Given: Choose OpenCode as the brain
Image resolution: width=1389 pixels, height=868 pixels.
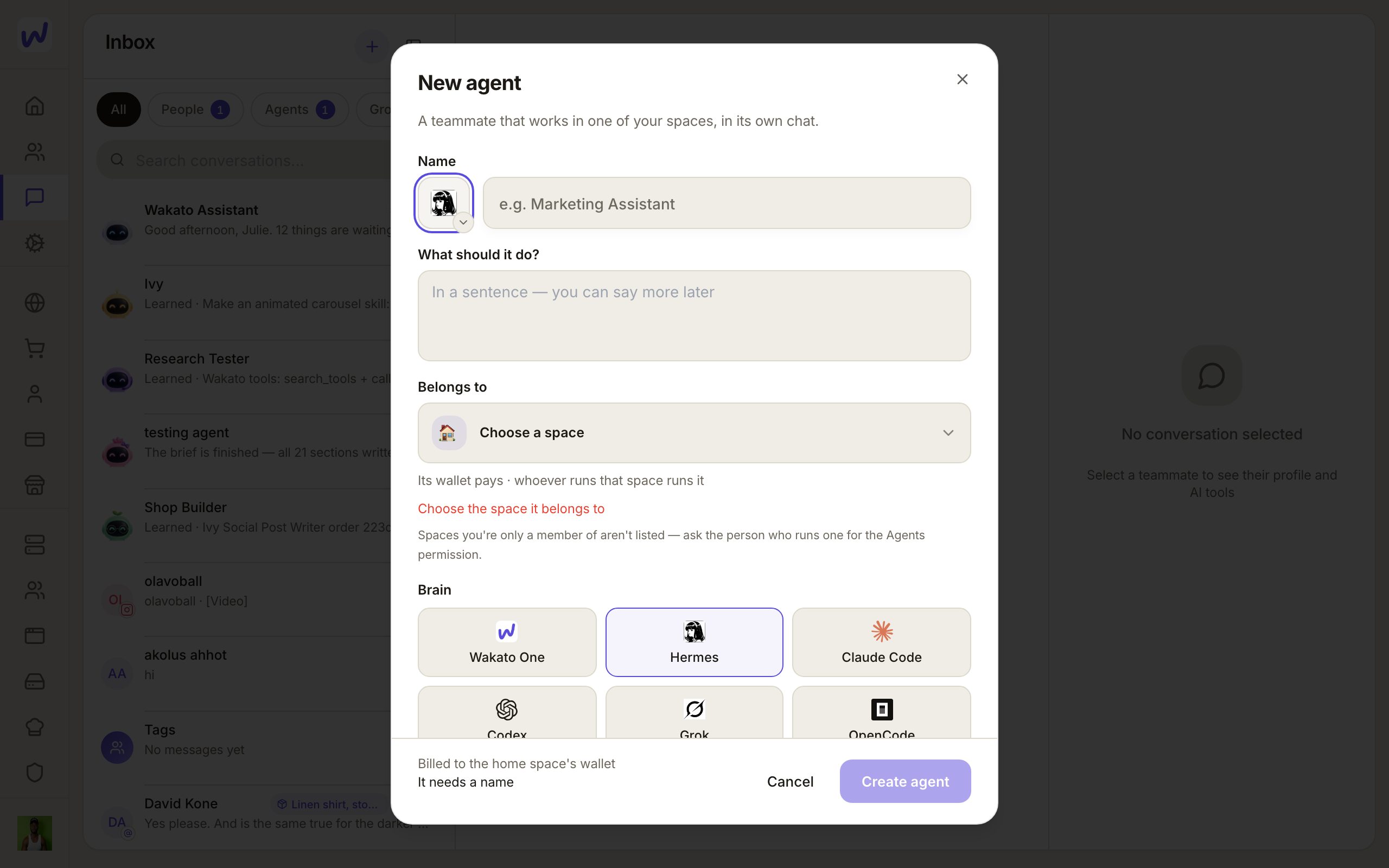Looking at the screenshot, I should tap(881, 713).
